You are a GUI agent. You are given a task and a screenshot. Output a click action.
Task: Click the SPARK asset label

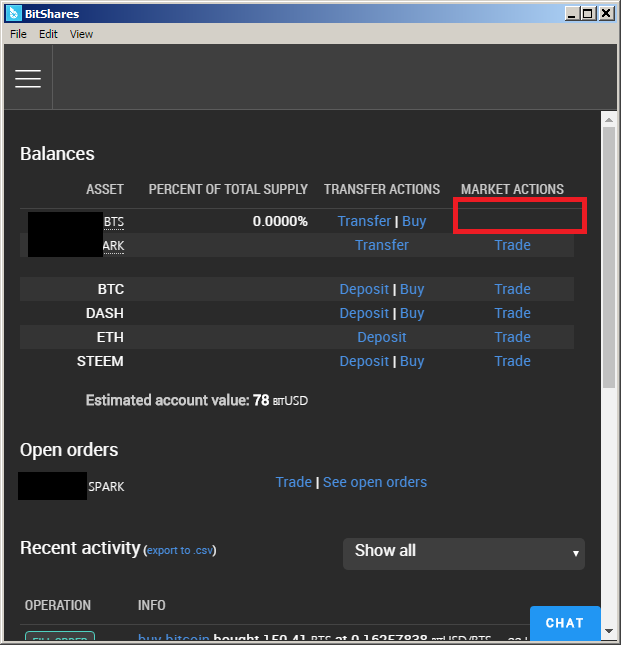tap(106, 487)
